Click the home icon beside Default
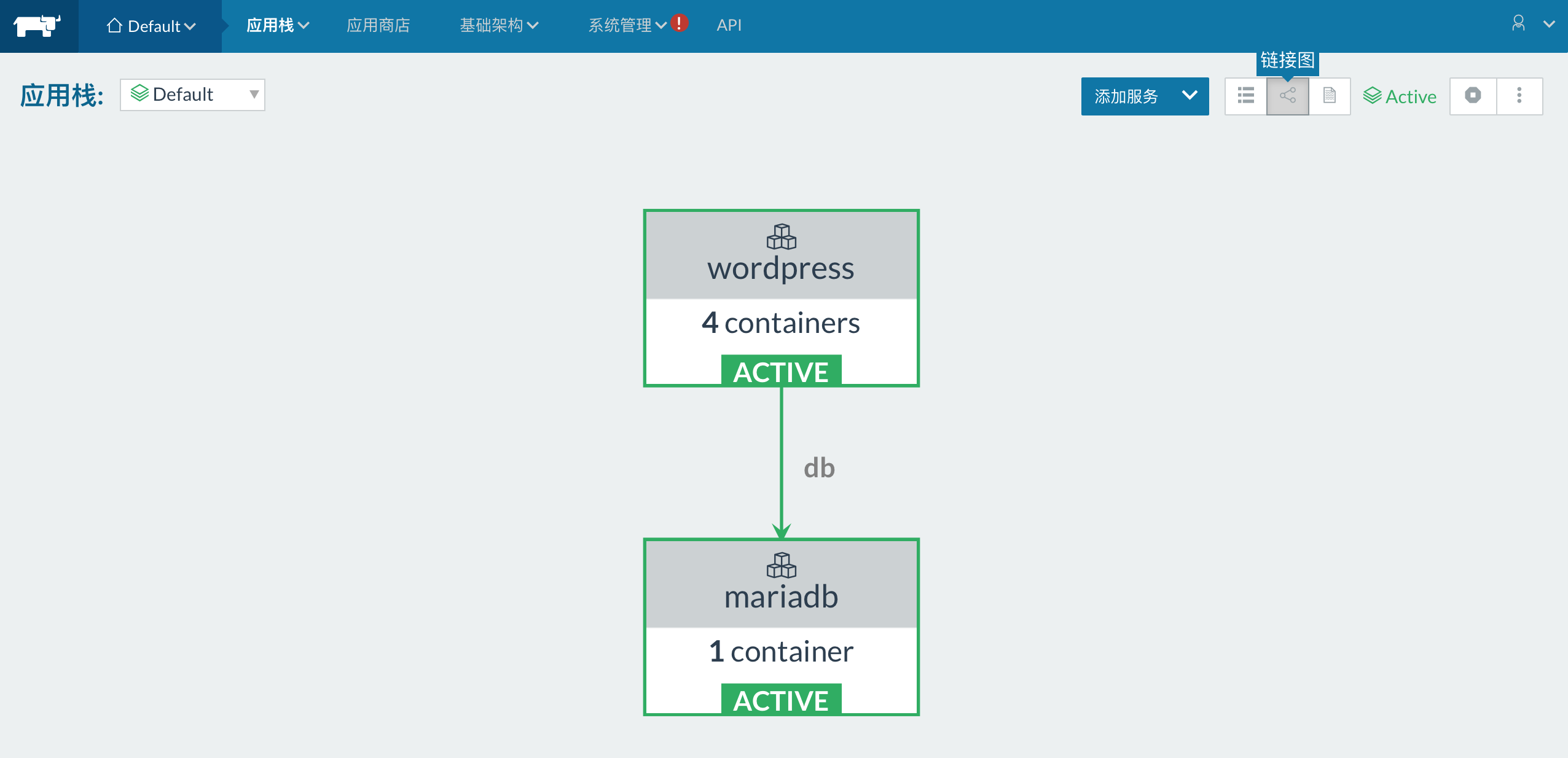The width and height of the screenshot is (1568, 758). click(x=114, y=25)
